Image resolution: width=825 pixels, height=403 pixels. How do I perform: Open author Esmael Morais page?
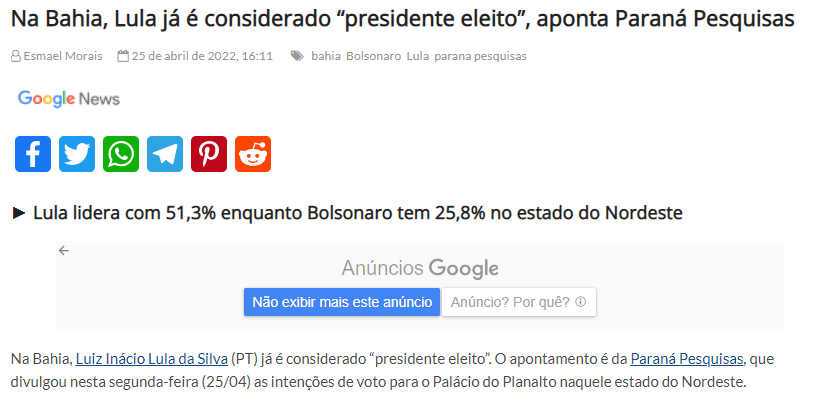tap(62, 56)
